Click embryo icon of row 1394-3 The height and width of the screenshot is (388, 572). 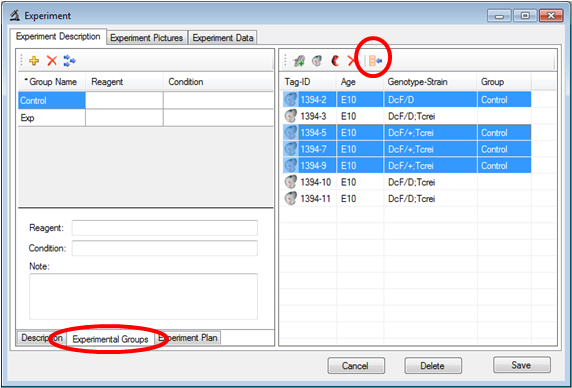(x=291, y=116)
